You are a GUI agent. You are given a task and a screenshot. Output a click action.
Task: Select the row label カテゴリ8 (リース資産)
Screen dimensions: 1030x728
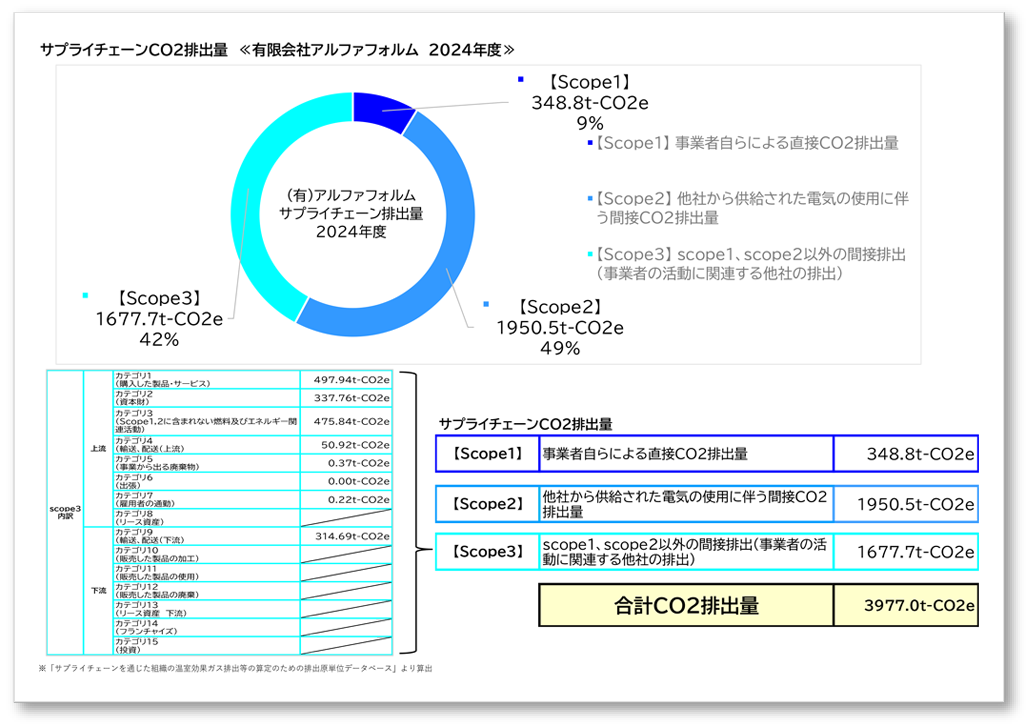206,518
